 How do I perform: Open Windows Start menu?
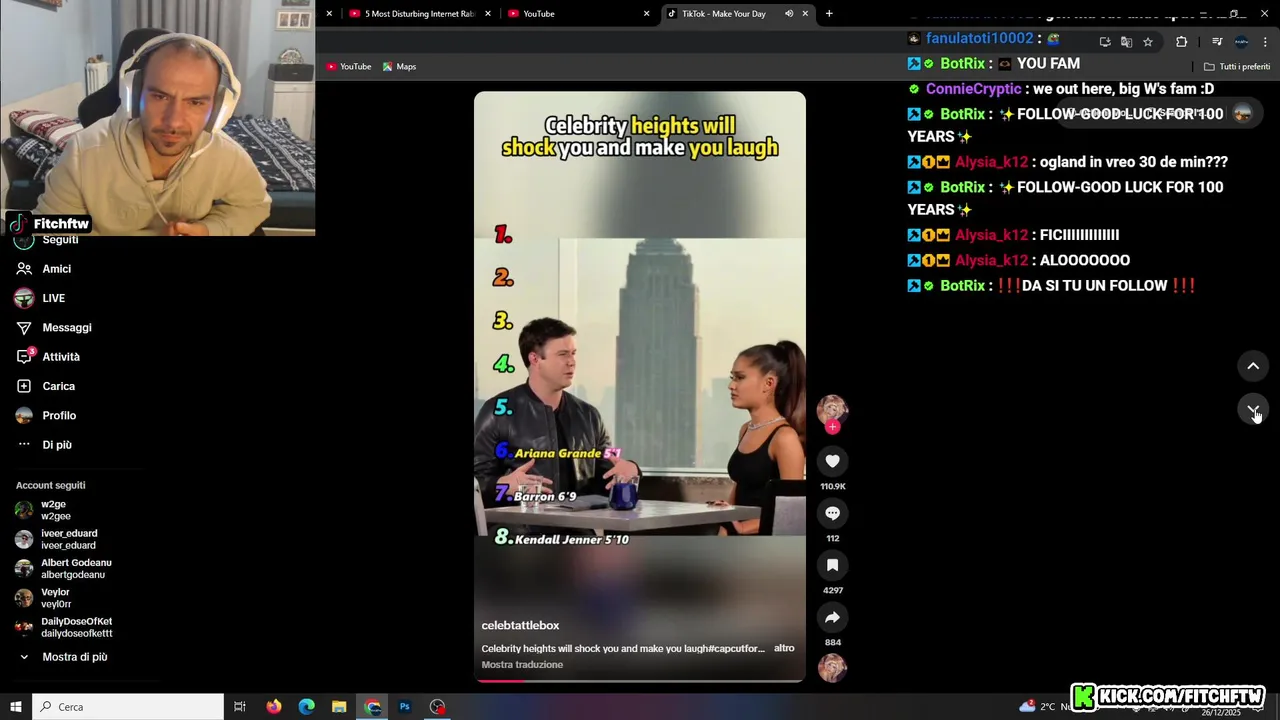coord(16,707)
